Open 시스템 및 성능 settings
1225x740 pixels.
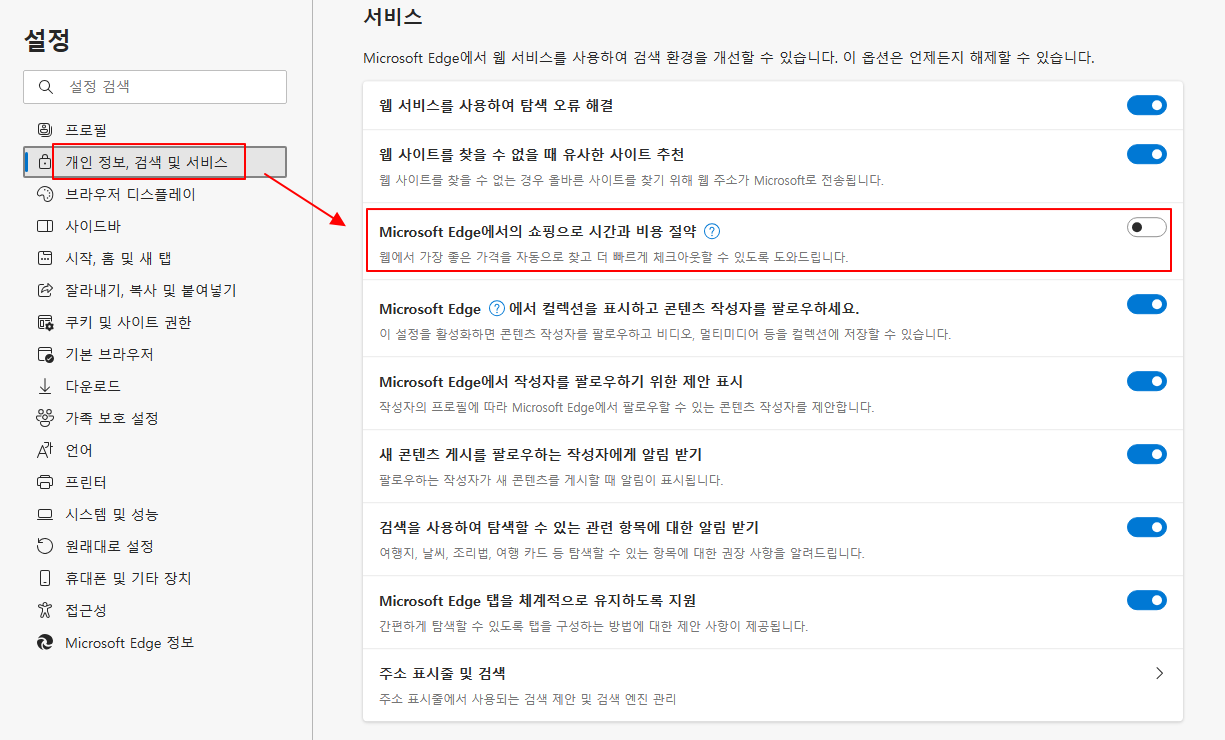coord(155,514)
